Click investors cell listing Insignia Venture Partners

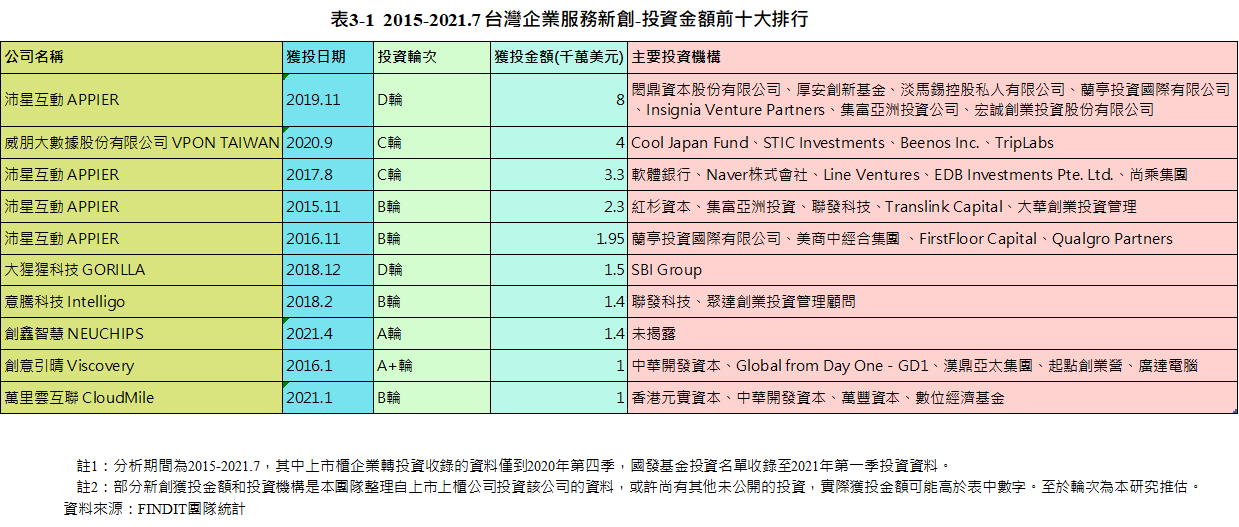933,100
